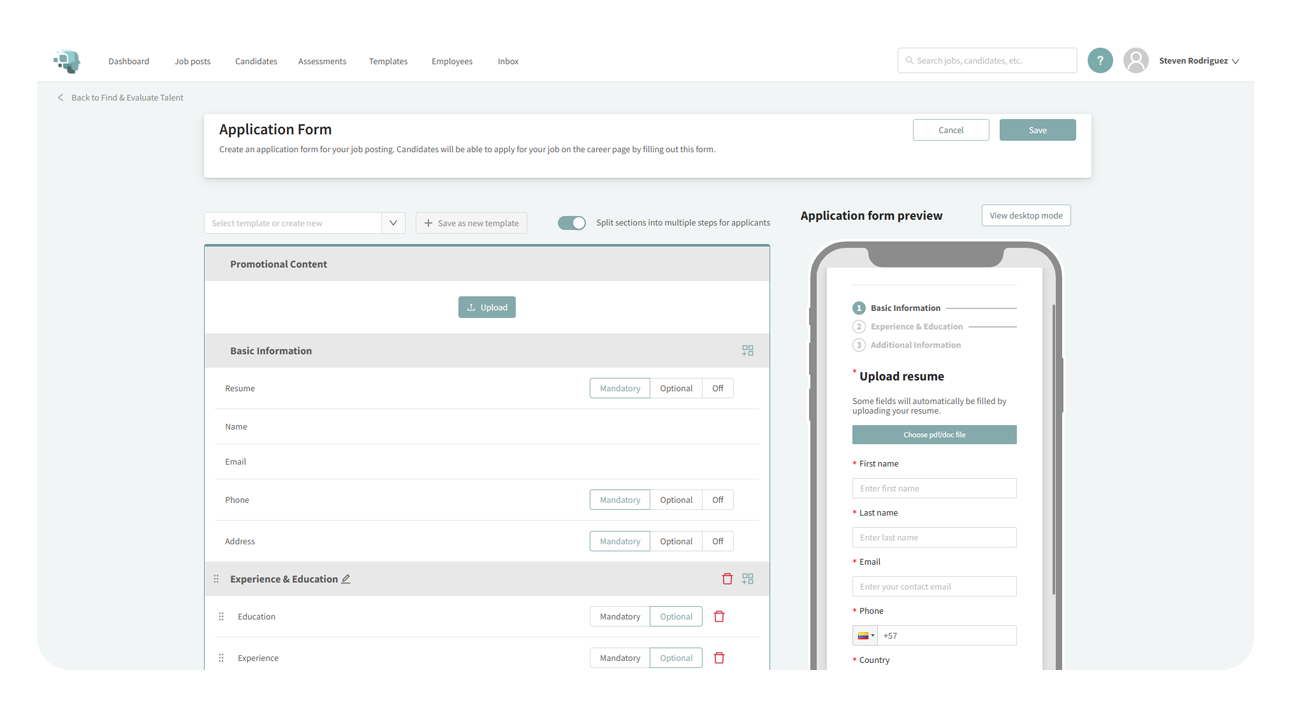Viewport: 1297px width, 725px height.
Task: Click the pencil icon to rename Experience & Education
Action: [346, 579]
